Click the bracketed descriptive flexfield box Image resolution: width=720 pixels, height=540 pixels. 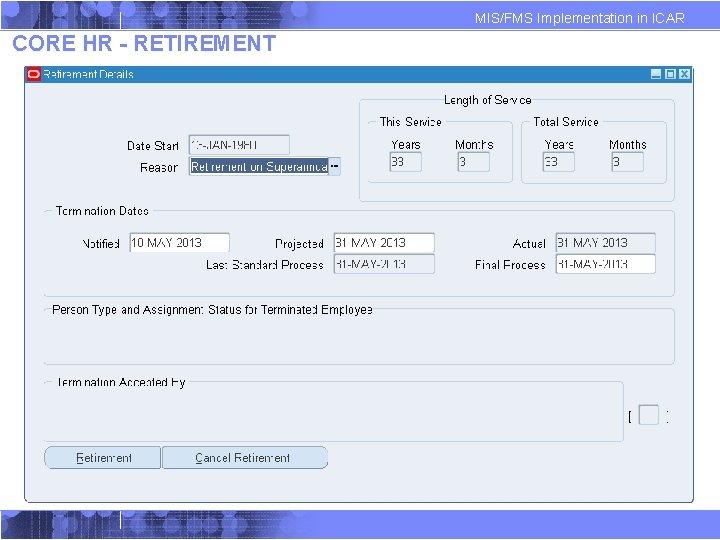tap(649, 415)
